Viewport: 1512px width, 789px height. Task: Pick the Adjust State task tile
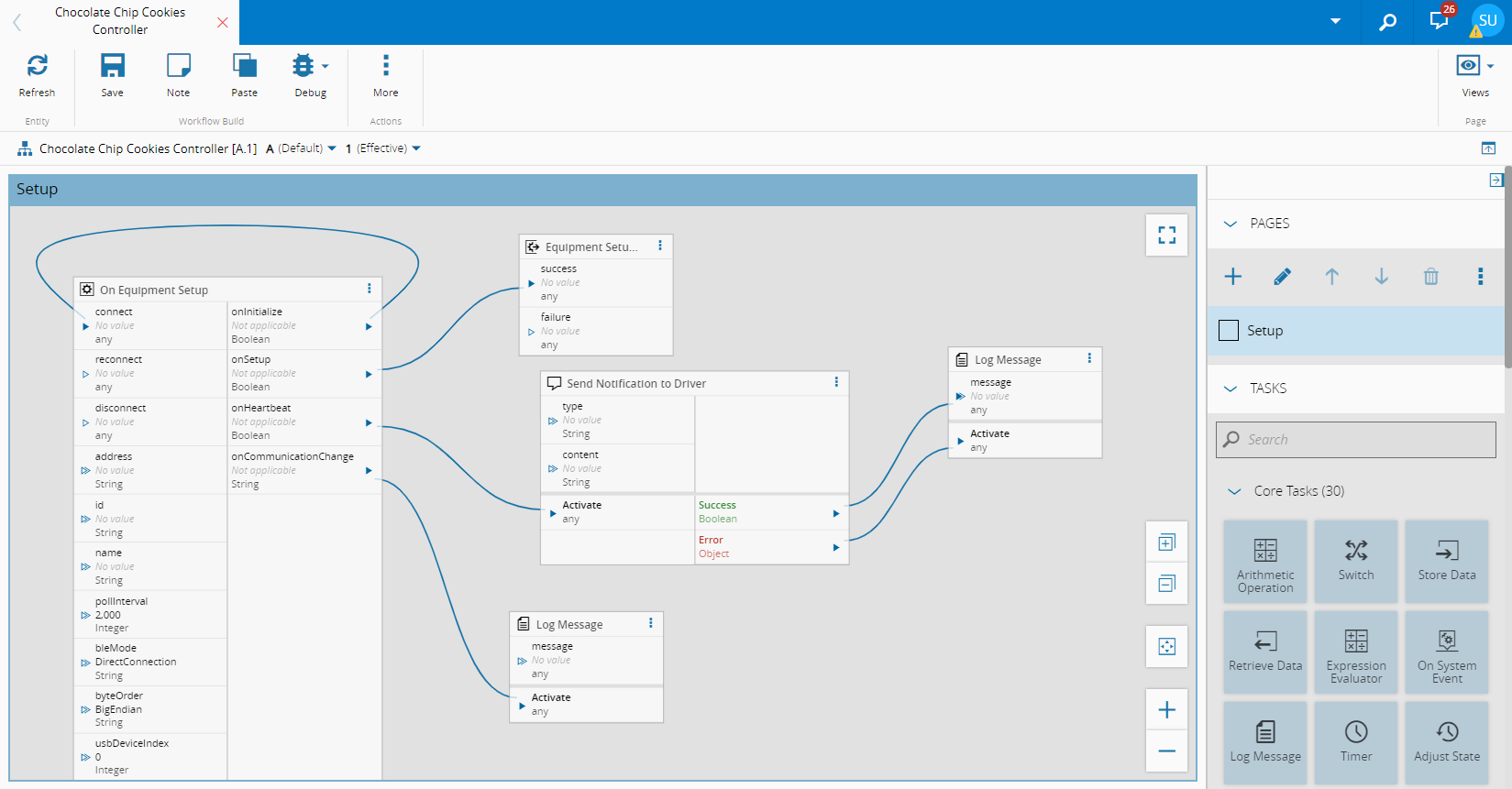[1447, 743]
